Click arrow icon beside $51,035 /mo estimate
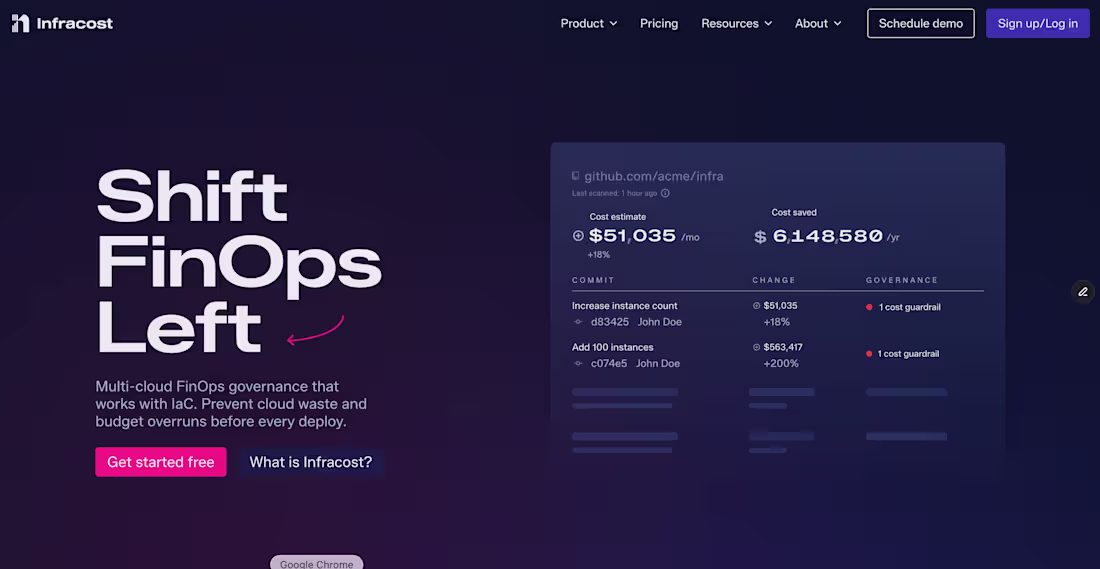Viewport: 1100px width, 569px height. [x=578, y=236]
